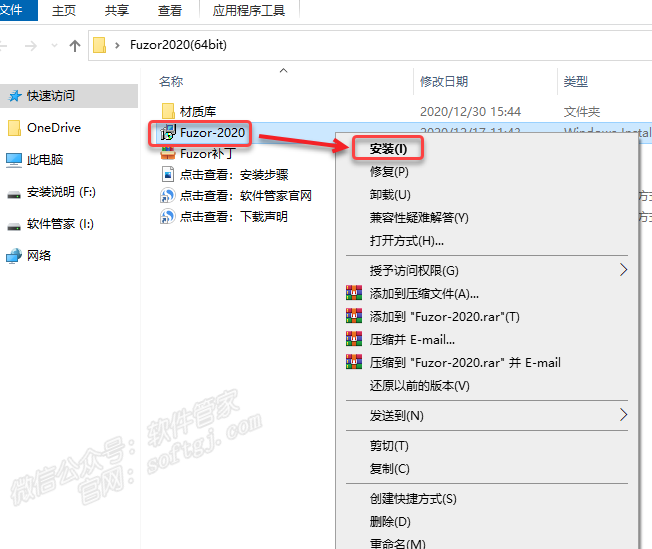Open the 材质库 folder icon
Viewport: 652px width, 549px height.
(x=168, y=111)
